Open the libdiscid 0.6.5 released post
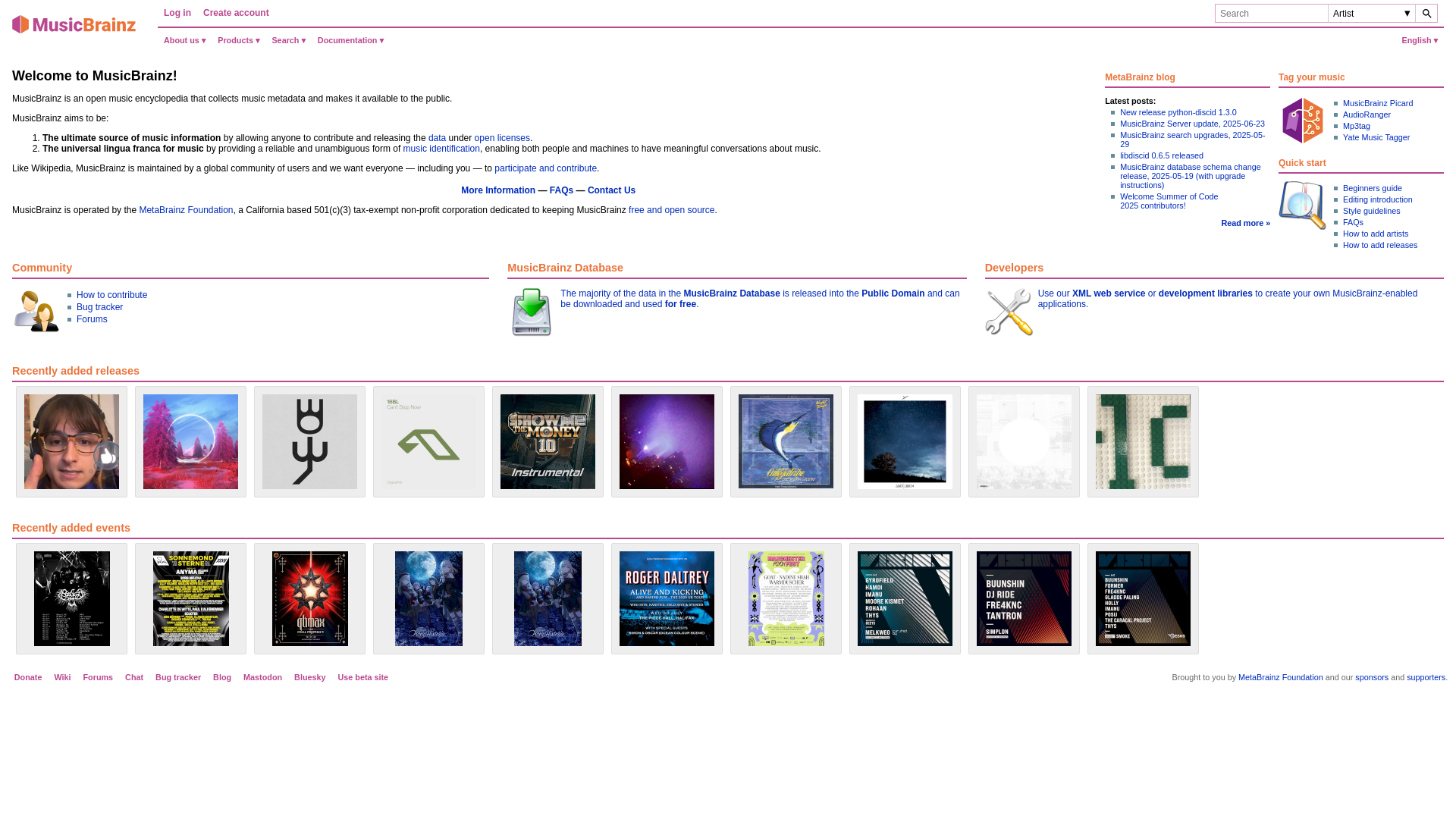Screen dimensions: 1456x819 point(1162,155)
